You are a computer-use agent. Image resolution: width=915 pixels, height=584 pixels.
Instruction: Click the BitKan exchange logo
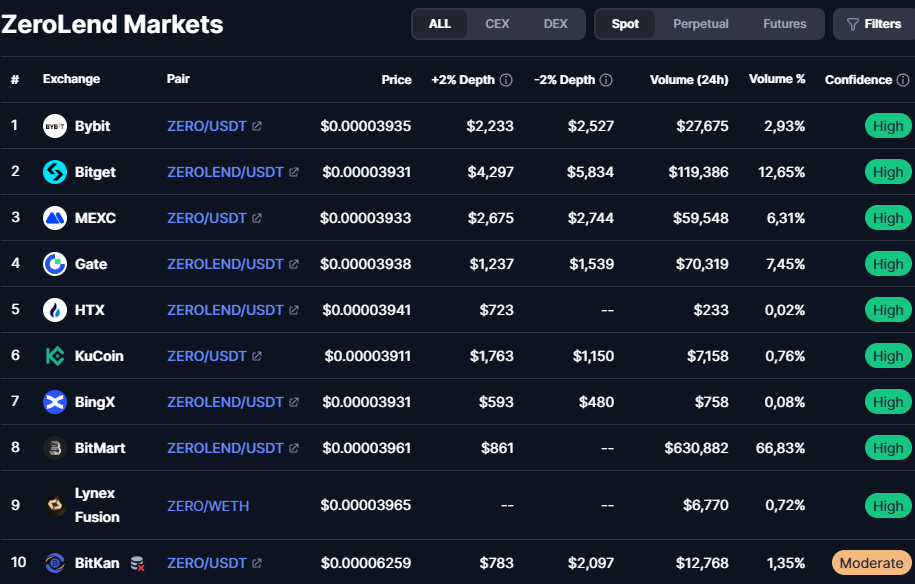click(55, 563)
